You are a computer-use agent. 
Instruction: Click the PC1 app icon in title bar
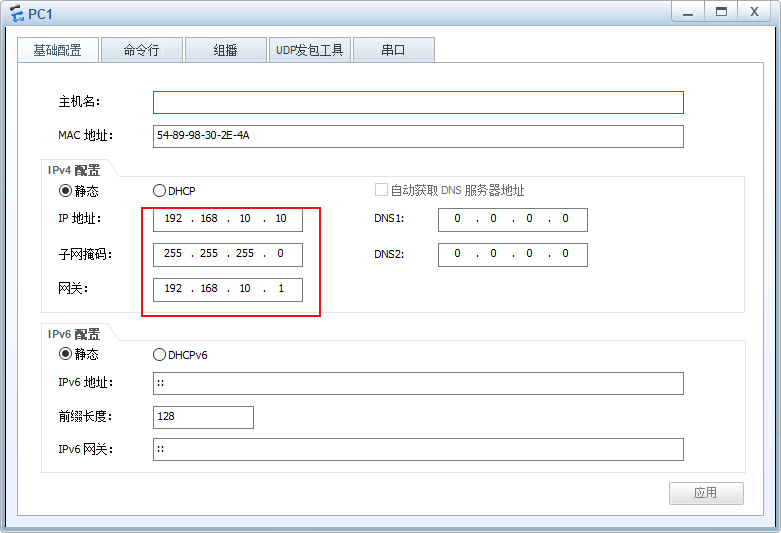point(16,13)
